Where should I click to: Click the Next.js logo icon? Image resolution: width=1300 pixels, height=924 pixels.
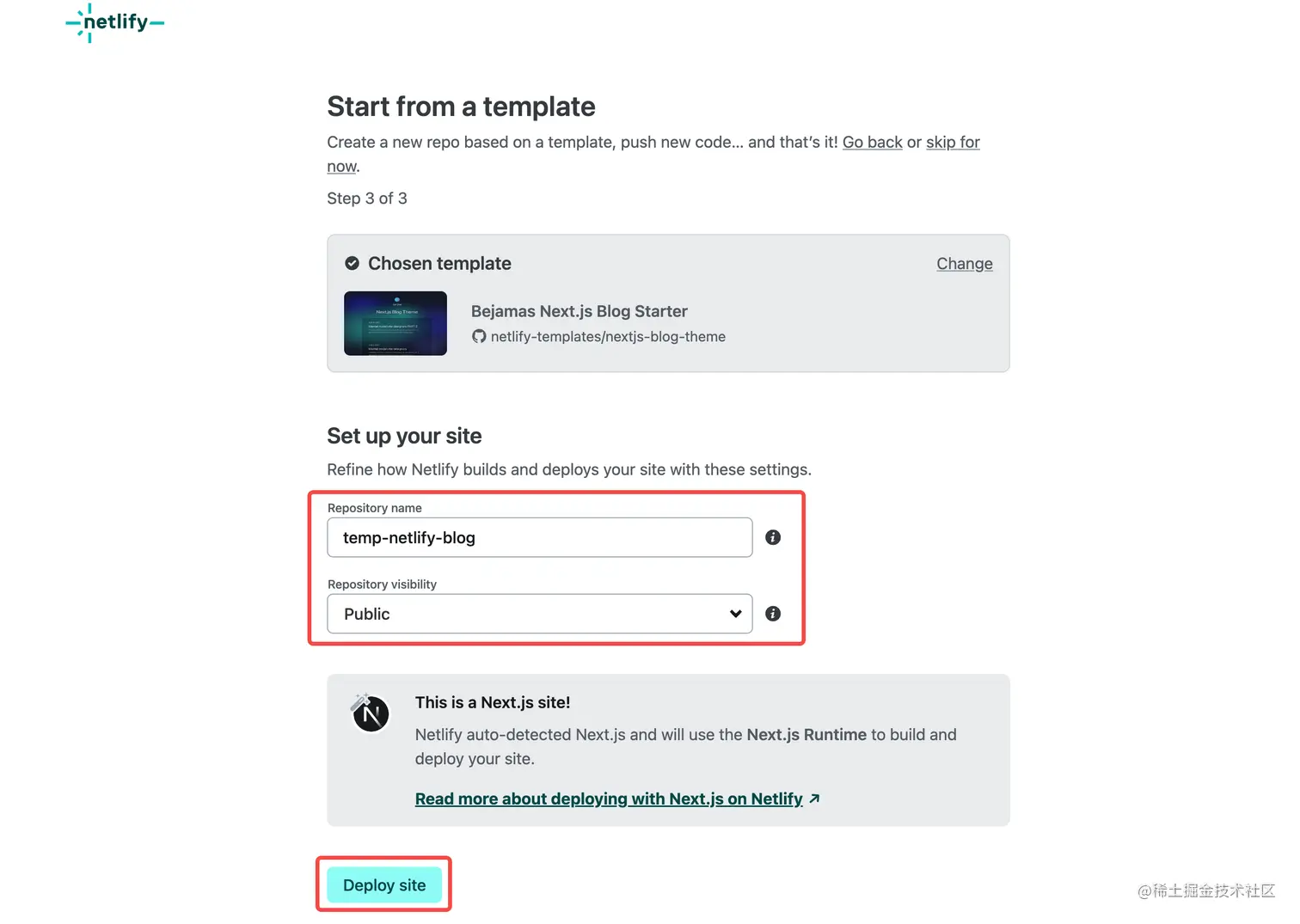371,713
